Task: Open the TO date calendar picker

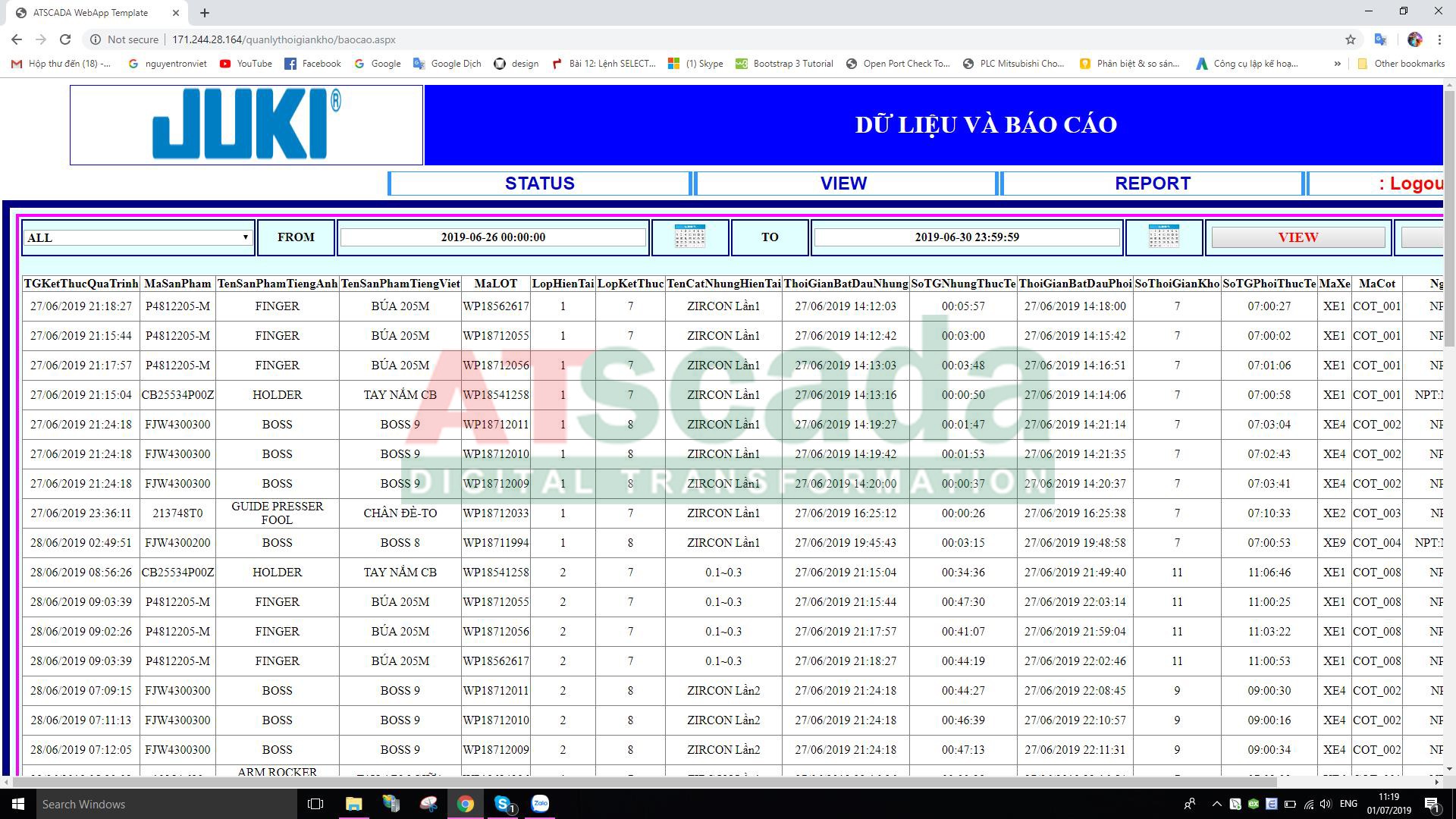Action: point(1163,237)
